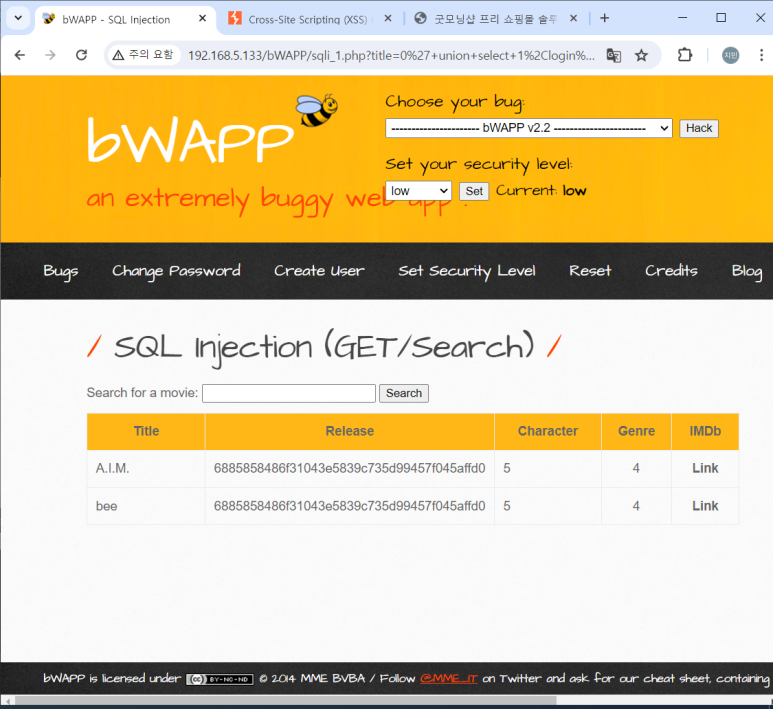Click the horizontal scrollbar thumb

285,701
